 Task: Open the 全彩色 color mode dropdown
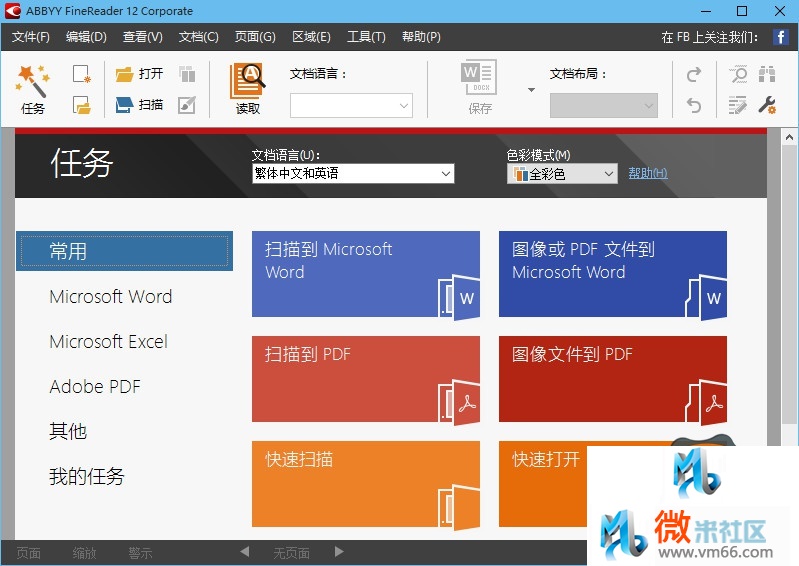pyautogui.click(x=562, y=174)
